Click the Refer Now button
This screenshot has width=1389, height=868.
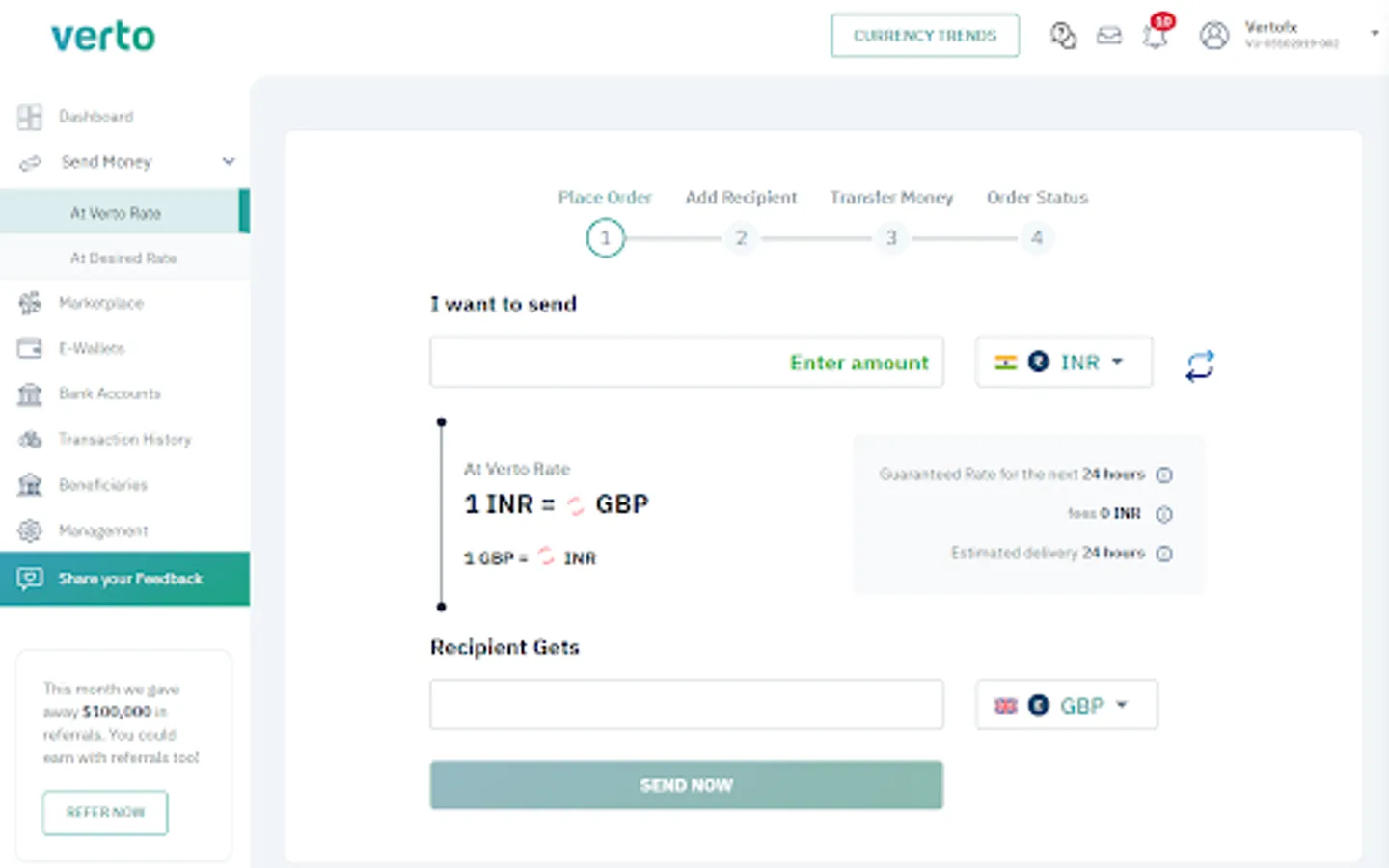tap(105, 812)
